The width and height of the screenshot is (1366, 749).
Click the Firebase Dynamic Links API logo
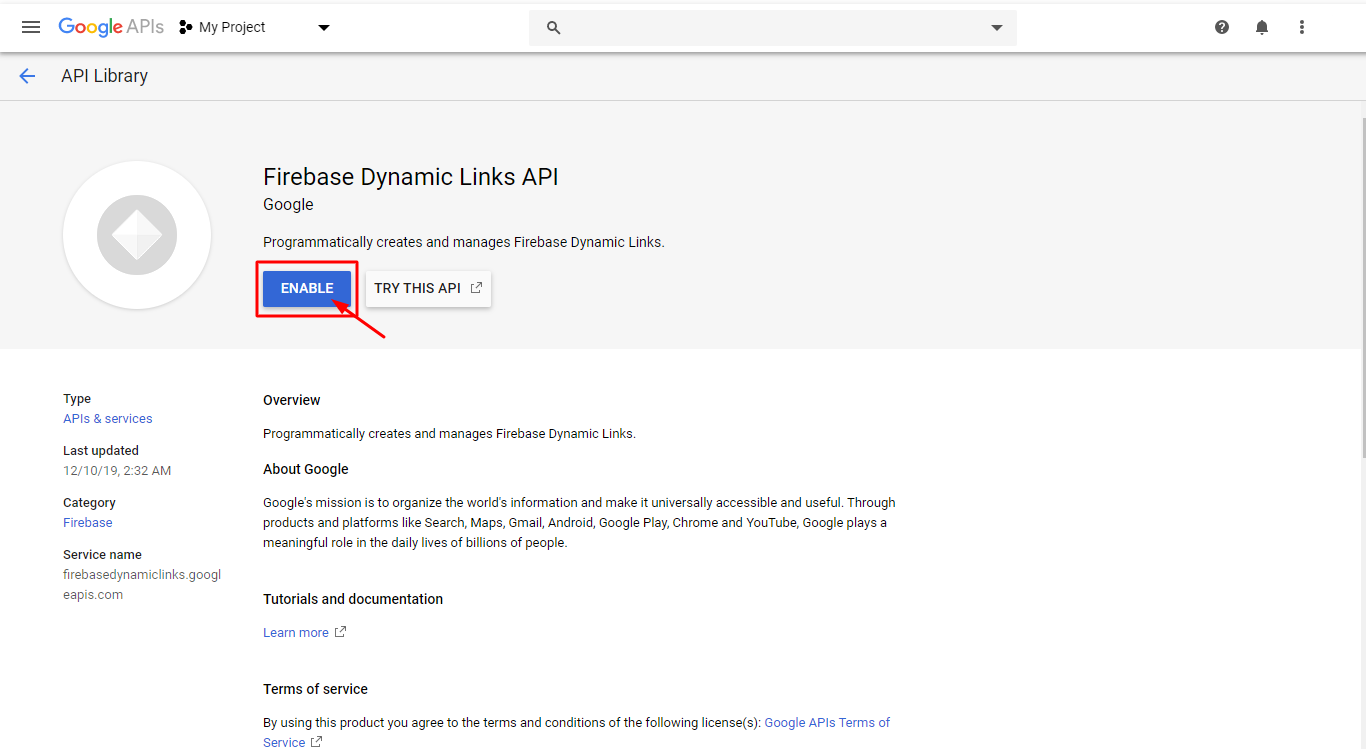(x=137, y=235)
